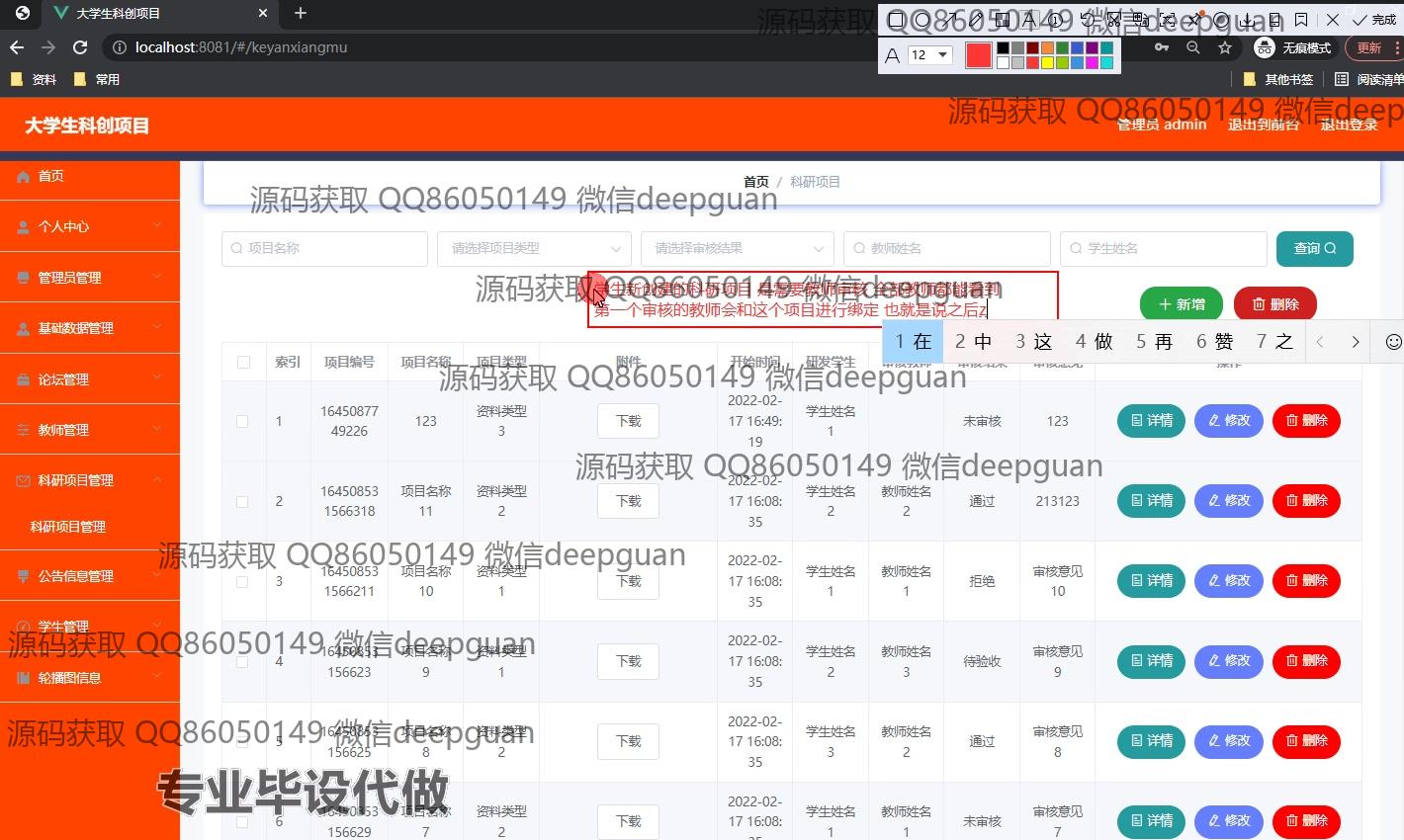Click the bookmark star icon in address bar
The width and height of the screenshot is (1404, 840).
pyautogui.click(x=1225, y=47)
